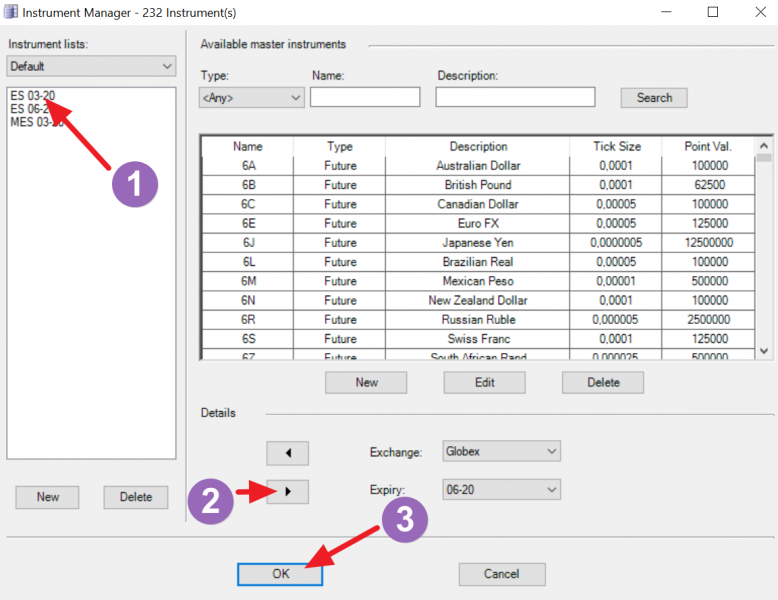Click the Point Val. column header
The width and height of the screenshot is (778, 600).
coord(708,146)
